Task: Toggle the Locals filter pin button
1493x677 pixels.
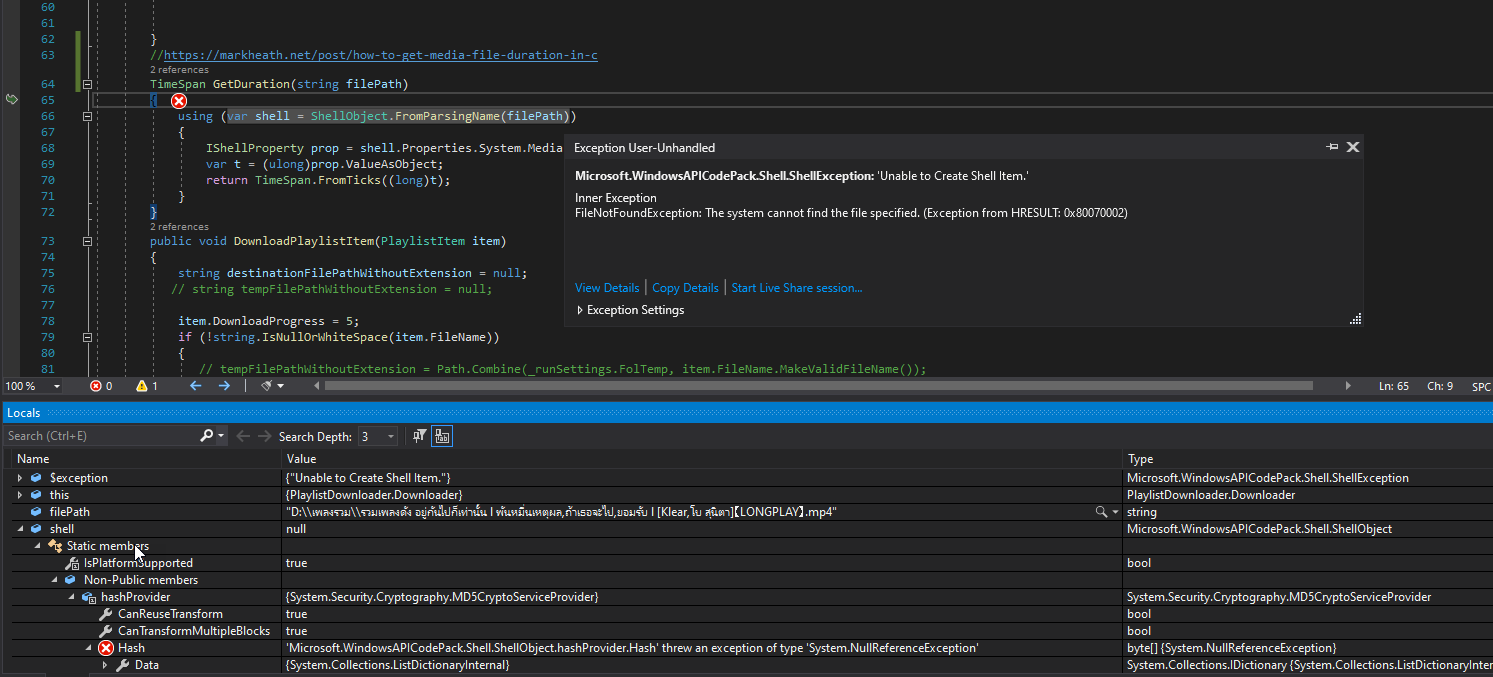Action: pyautogui.click(x=420, y=436)
